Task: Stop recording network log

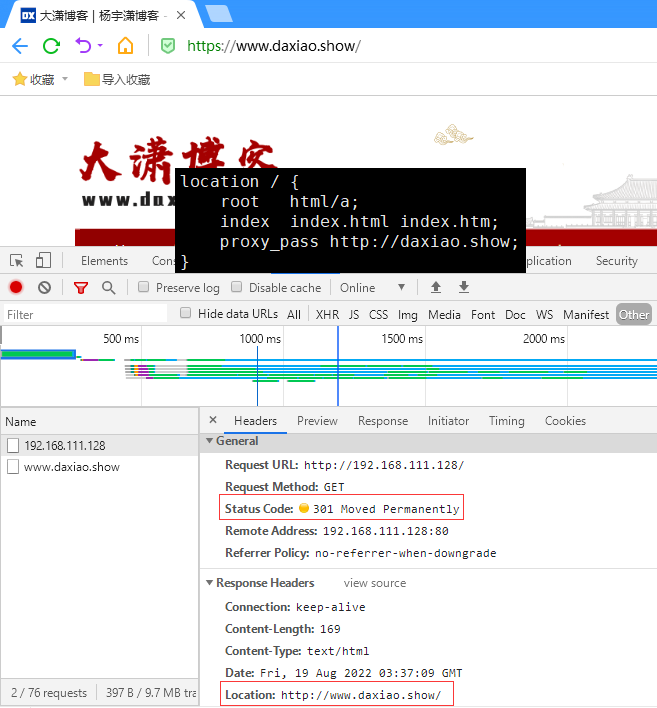Action: (16, 287)
